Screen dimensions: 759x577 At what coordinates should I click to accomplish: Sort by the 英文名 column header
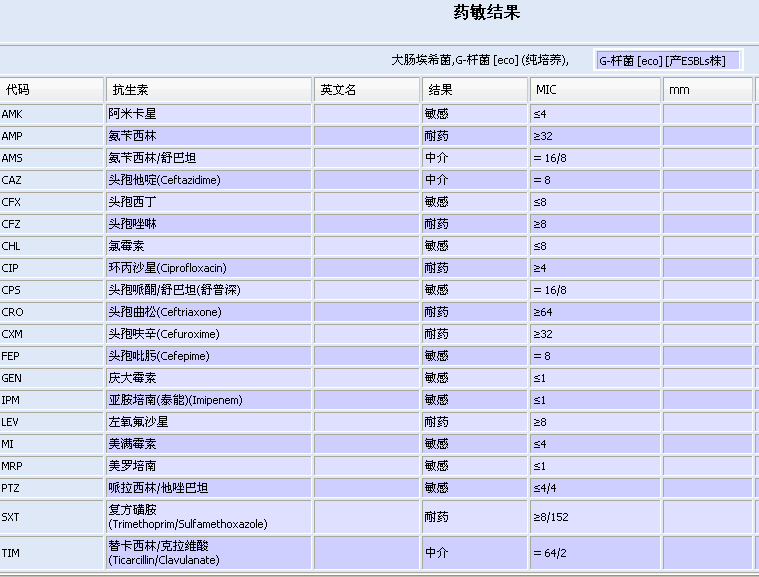click(x=366, y=90)
